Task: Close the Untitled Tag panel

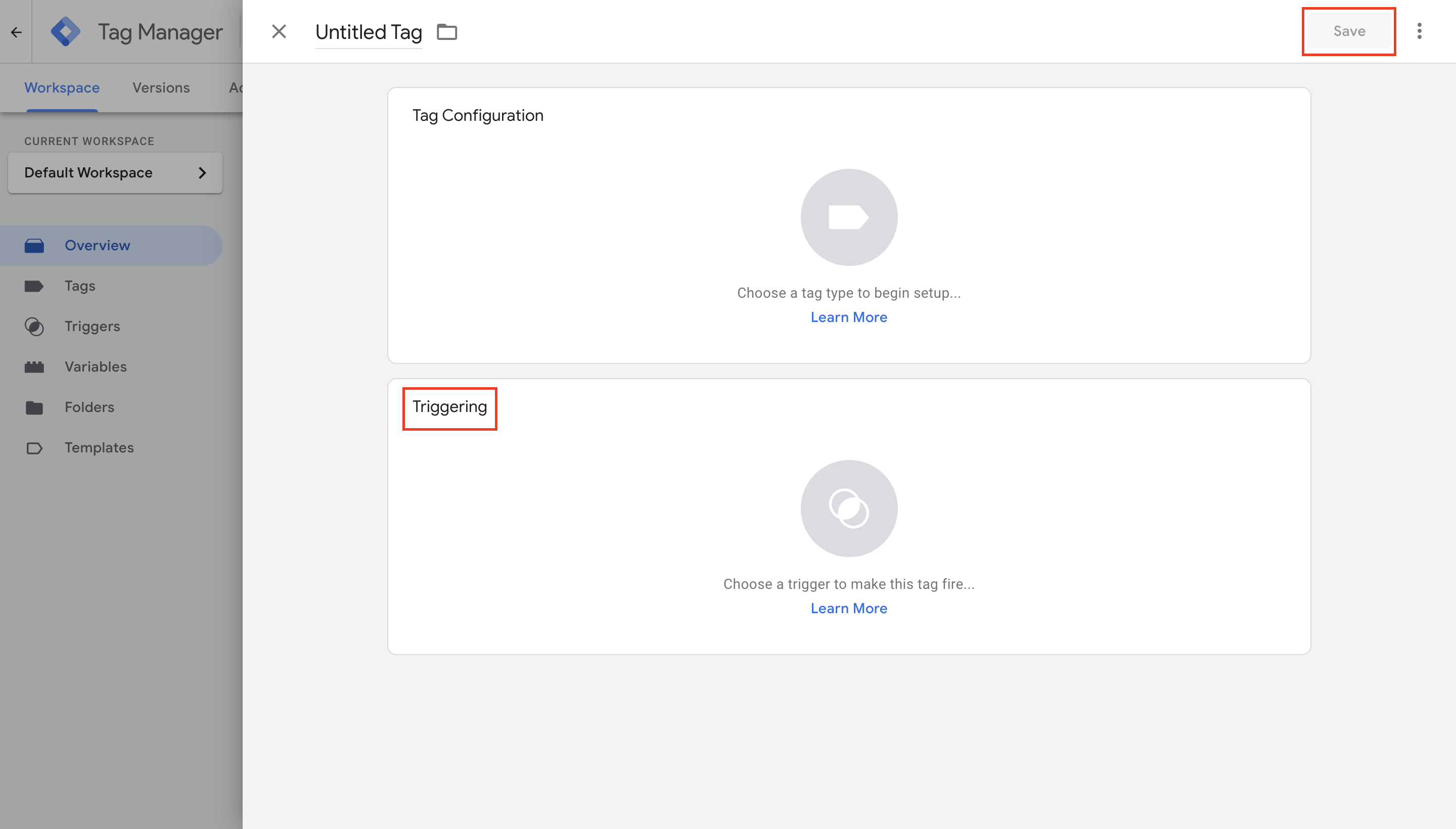Action: coord(279,31)
